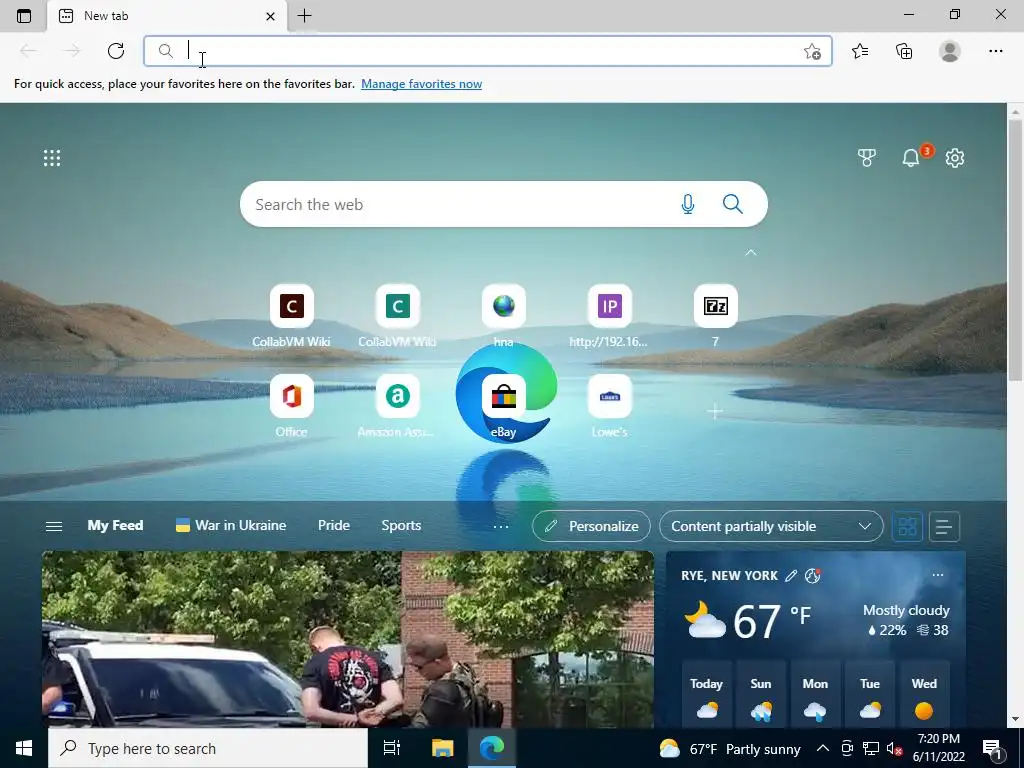Screen dimensions: 1024x768
Task: Open the Action Center notifications icon
Action: point(992,748)
